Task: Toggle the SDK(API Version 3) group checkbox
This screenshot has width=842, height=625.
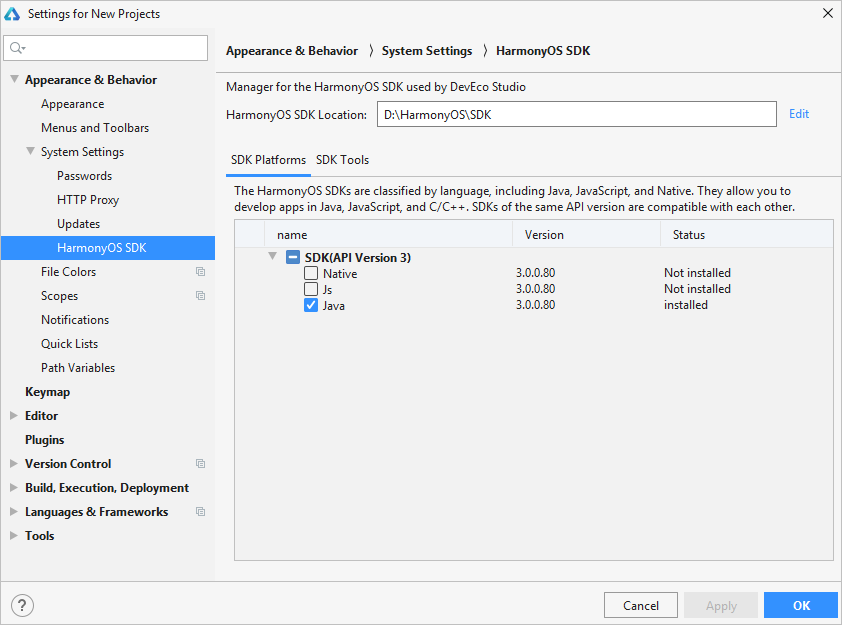Action: pyautogui.click(x=293, y=257)
